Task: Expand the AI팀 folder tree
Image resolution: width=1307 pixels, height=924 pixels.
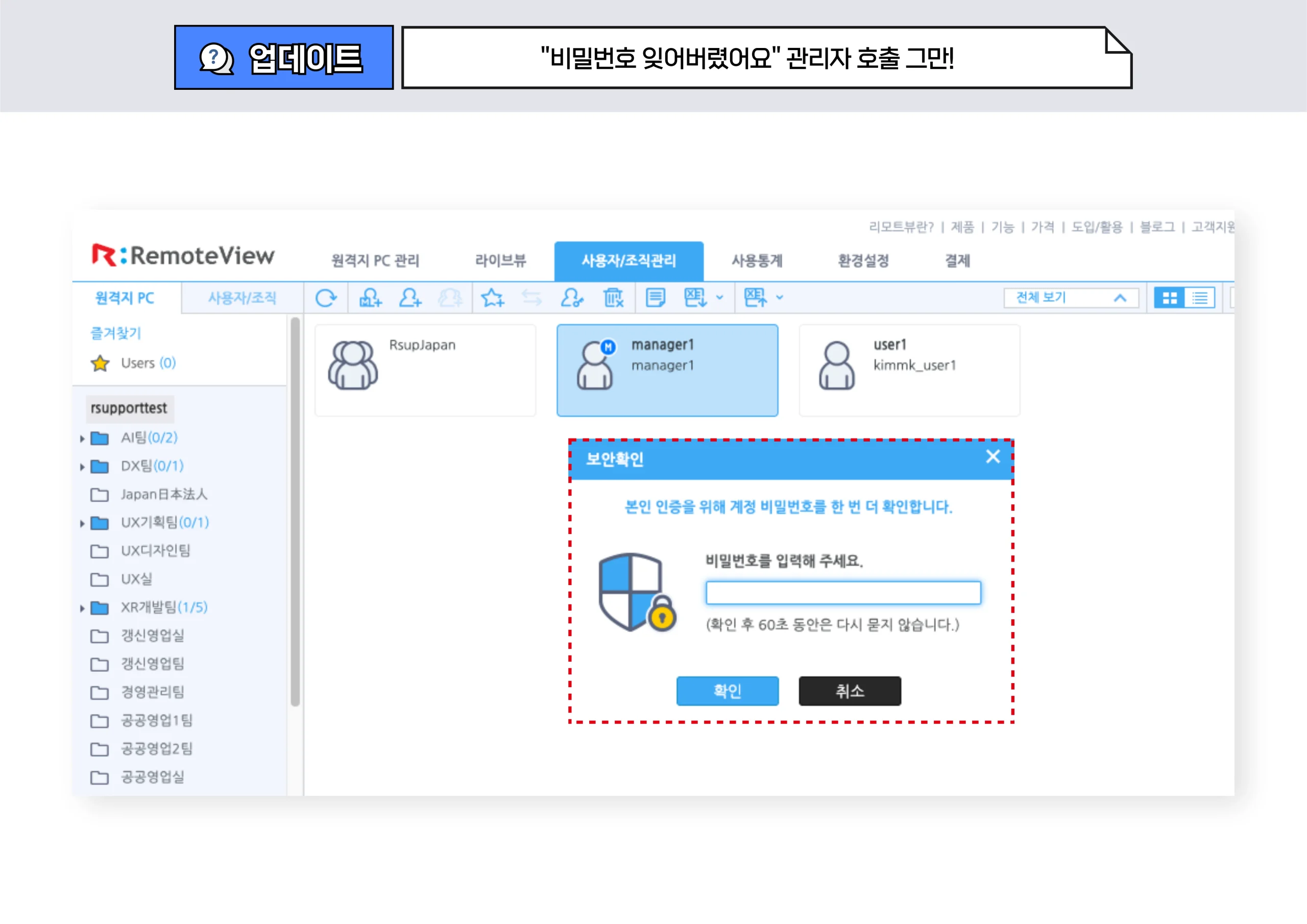Action: tap(83, 438)
